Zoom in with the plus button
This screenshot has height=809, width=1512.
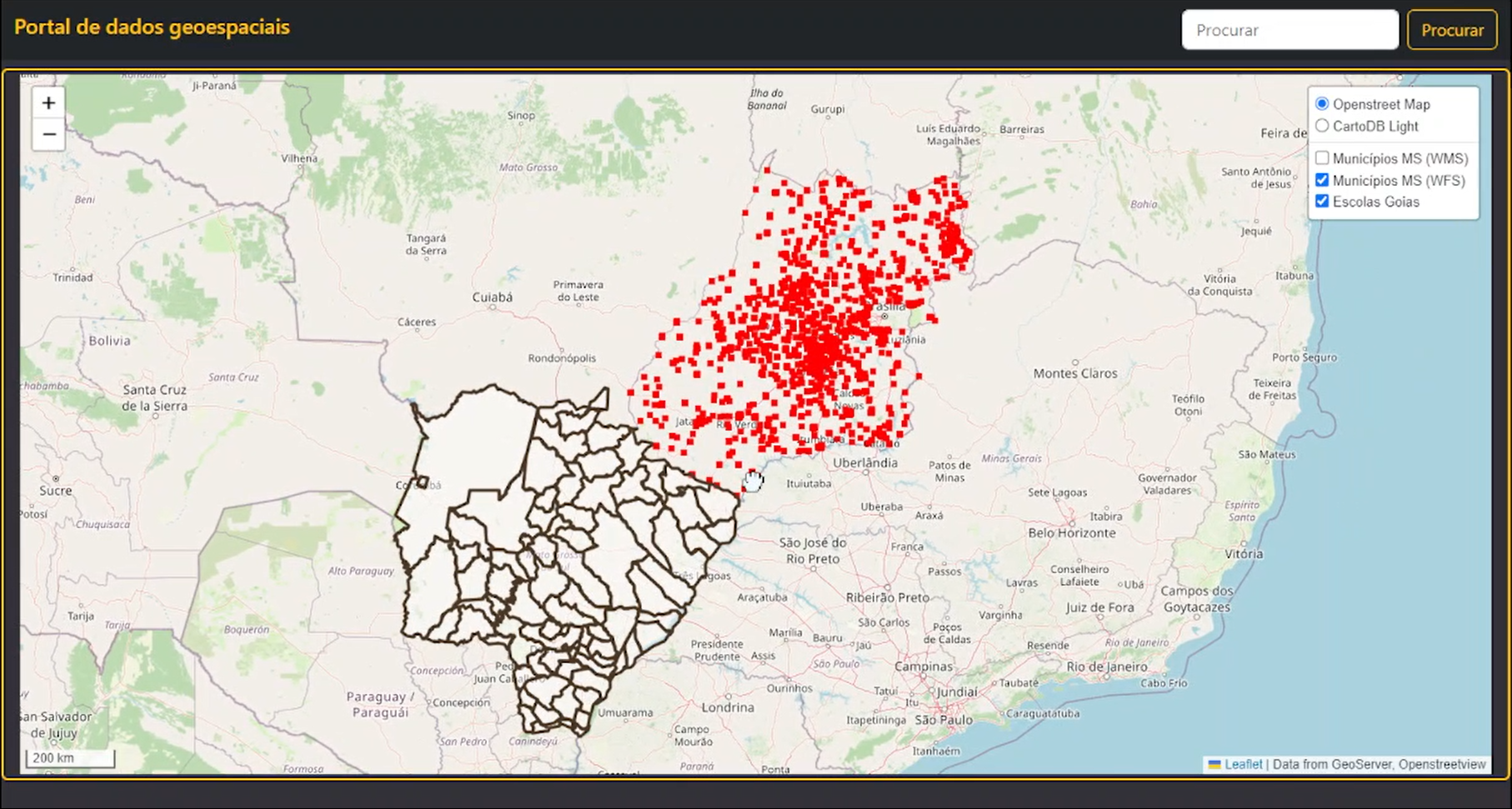(48, 102)
